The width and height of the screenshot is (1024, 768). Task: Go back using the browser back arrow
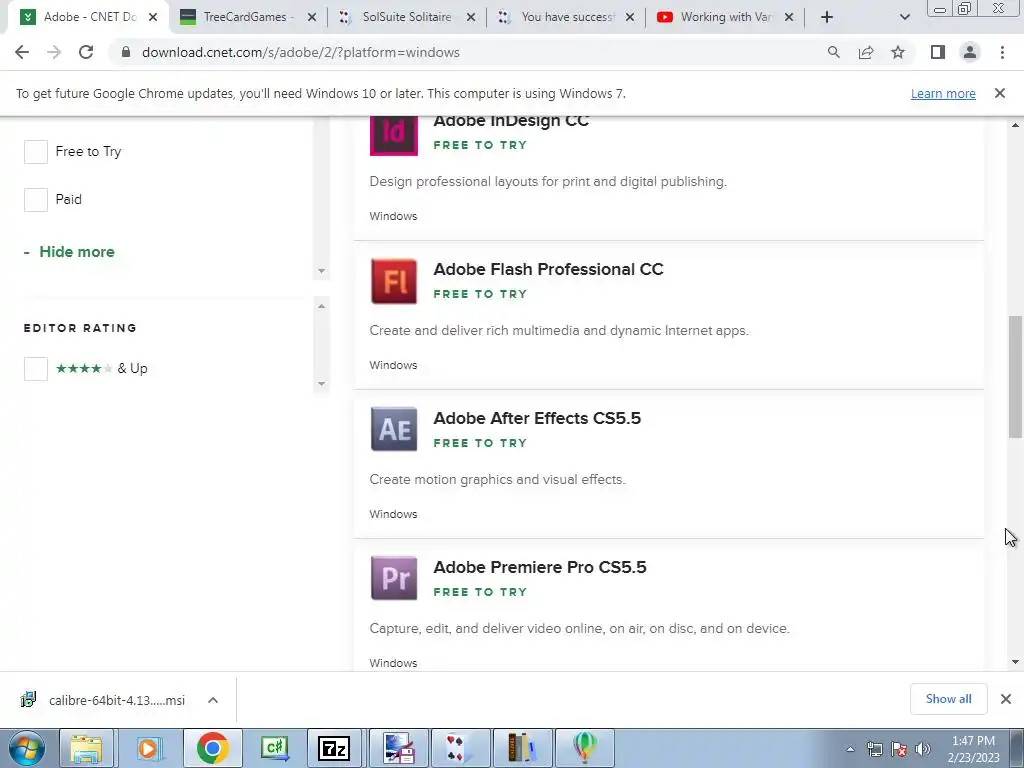[x=22, y=52]
